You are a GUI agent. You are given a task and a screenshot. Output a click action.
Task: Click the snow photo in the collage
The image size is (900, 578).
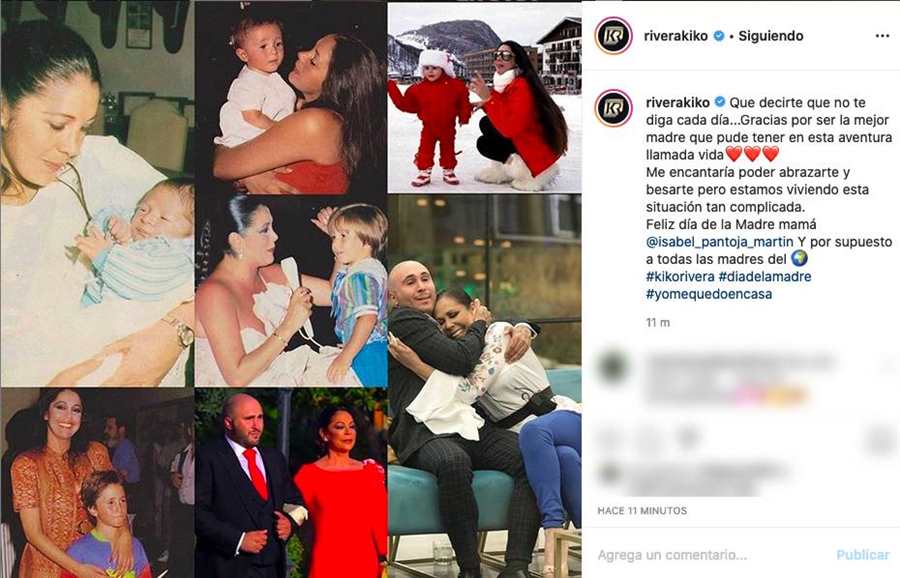(484, 98)
